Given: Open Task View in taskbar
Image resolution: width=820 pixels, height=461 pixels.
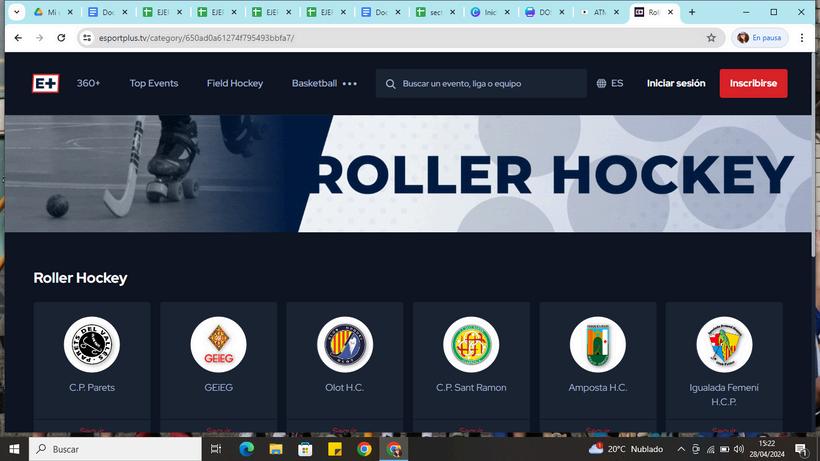Looking at the screenshot, I should 215,449.
